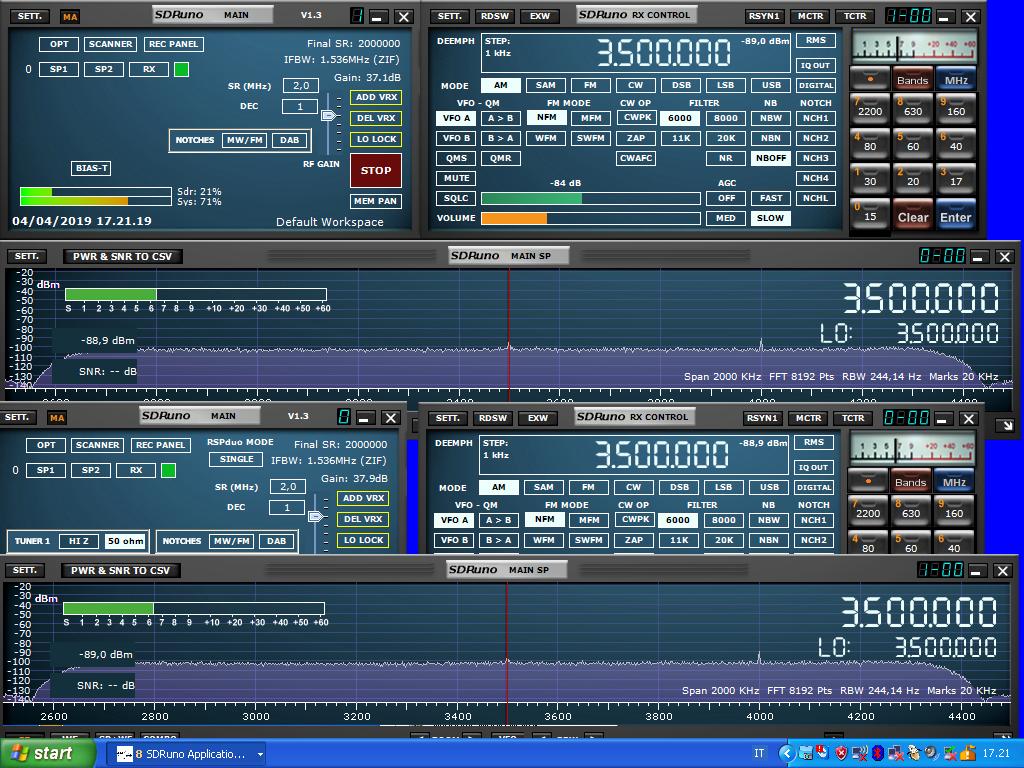
Task: Click the 3.500.000 frequency display in upper RX CONTROL
Action: (664, 53)
